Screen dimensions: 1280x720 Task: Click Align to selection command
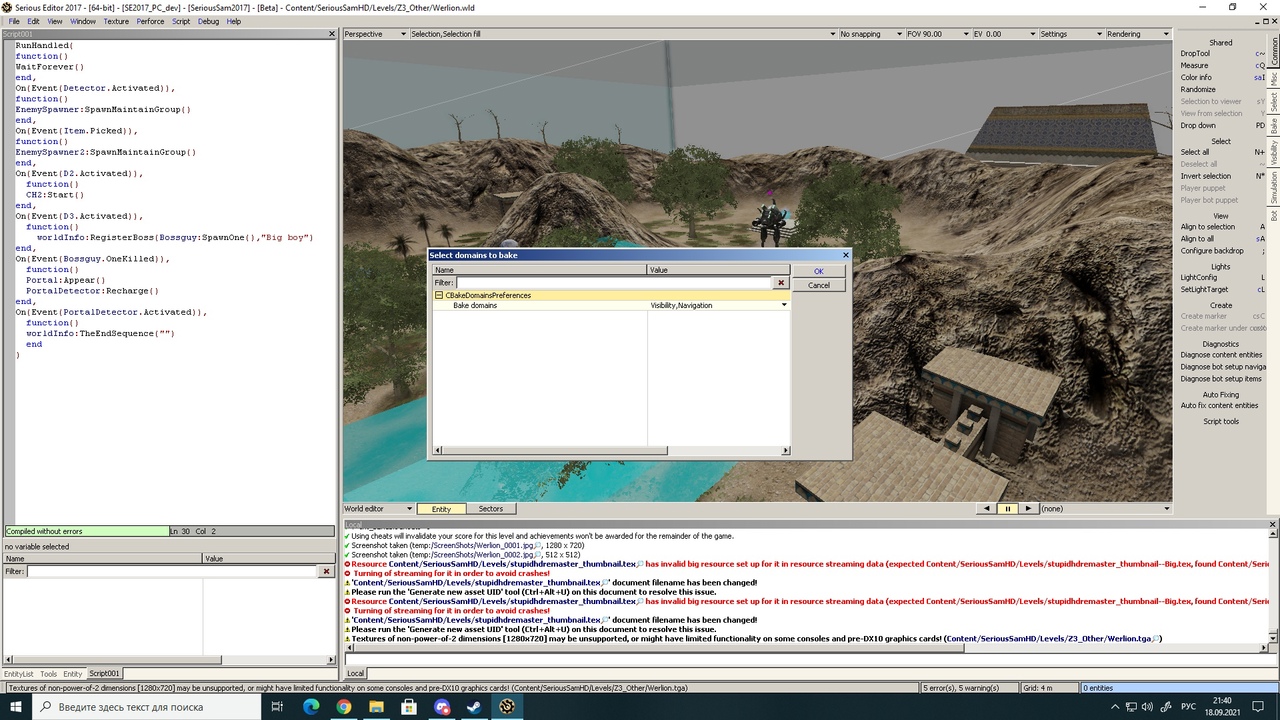tap(1208, 227)
